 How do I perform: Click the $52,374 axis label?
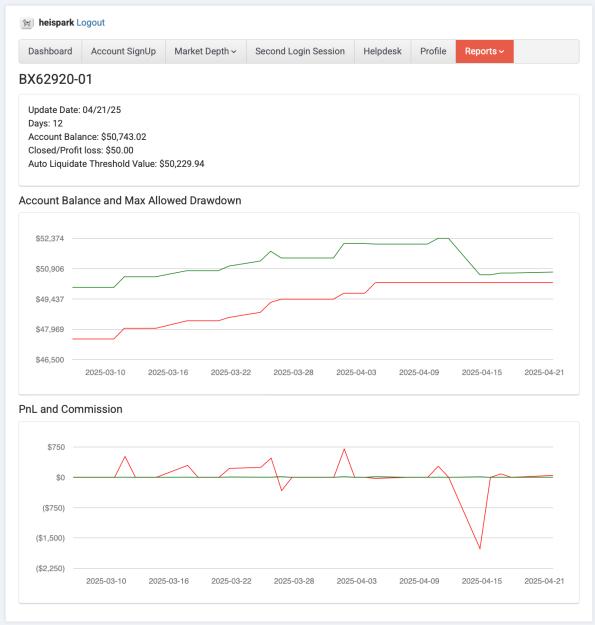(50, 238)
